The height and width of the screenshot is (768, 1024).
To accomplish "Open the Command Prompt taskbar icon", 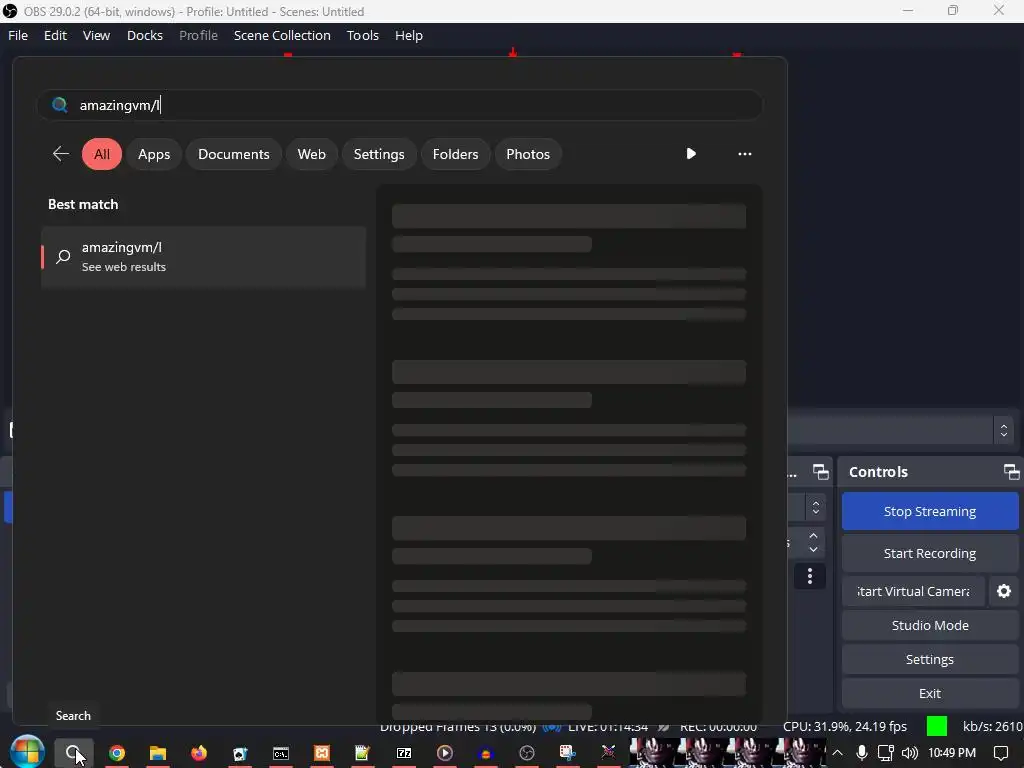I will (281, 753).
